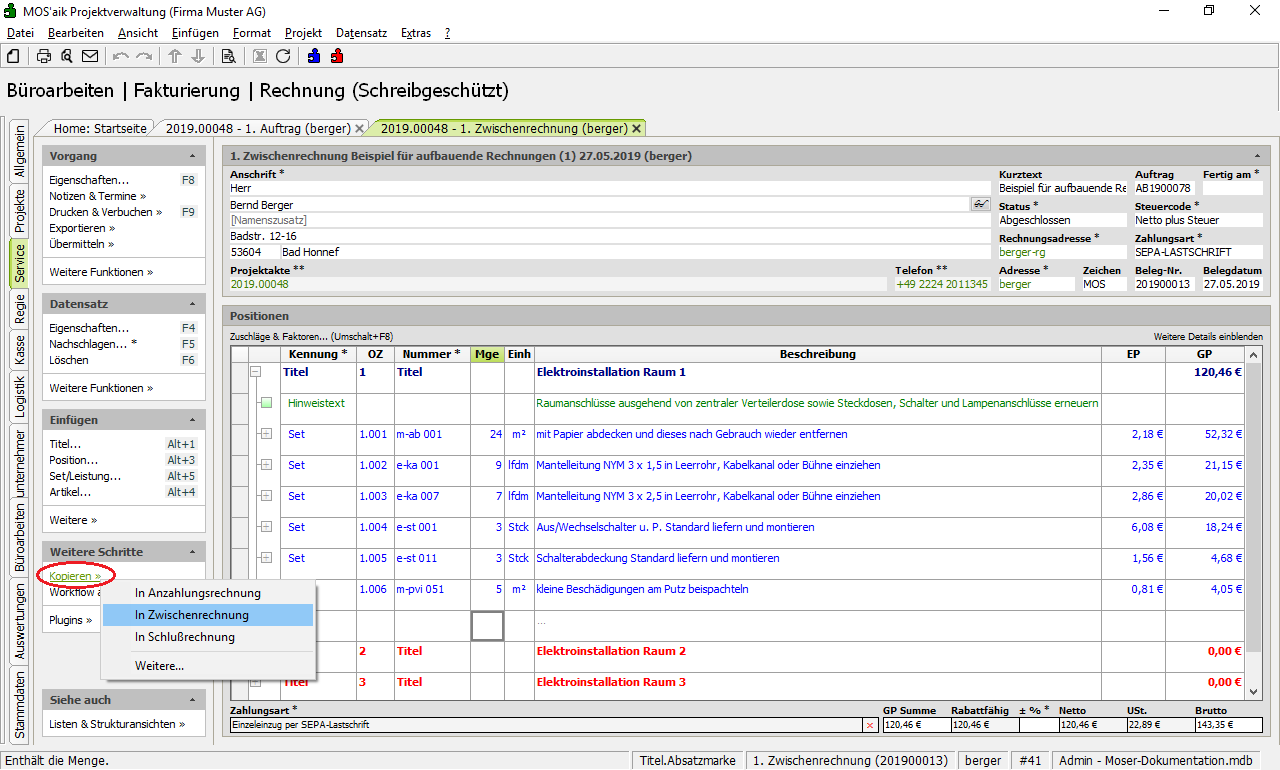This screenshot has height=770, width=1280.
Task: Click the printer icon in the toolbar
Action: tap(44, 56)
